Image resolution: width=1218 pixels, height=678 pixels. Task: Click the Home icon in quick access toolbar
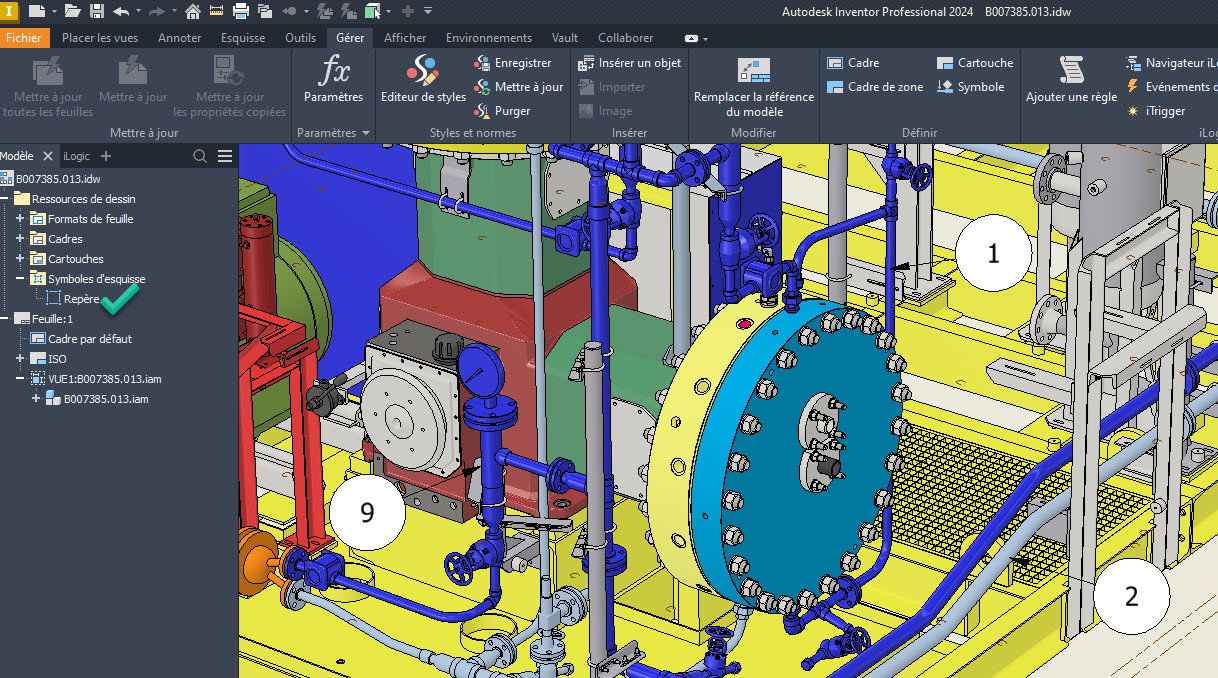192,11
